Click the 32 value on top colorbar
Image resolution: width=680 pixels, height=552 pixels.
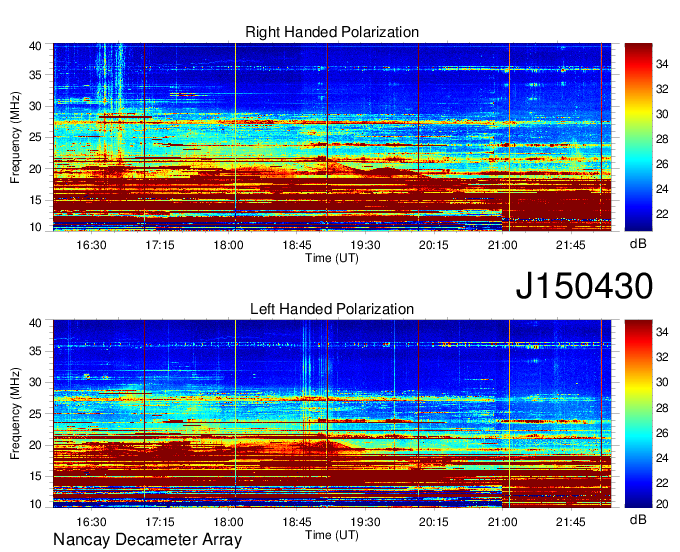[x=662, y=89]
